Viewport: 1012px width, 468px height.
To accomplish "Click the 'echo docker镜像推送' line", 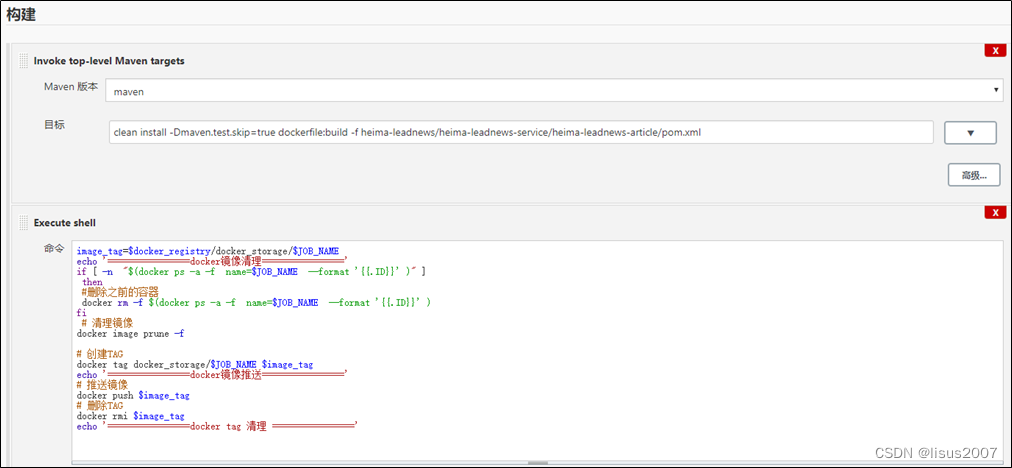I will (212, 374).
